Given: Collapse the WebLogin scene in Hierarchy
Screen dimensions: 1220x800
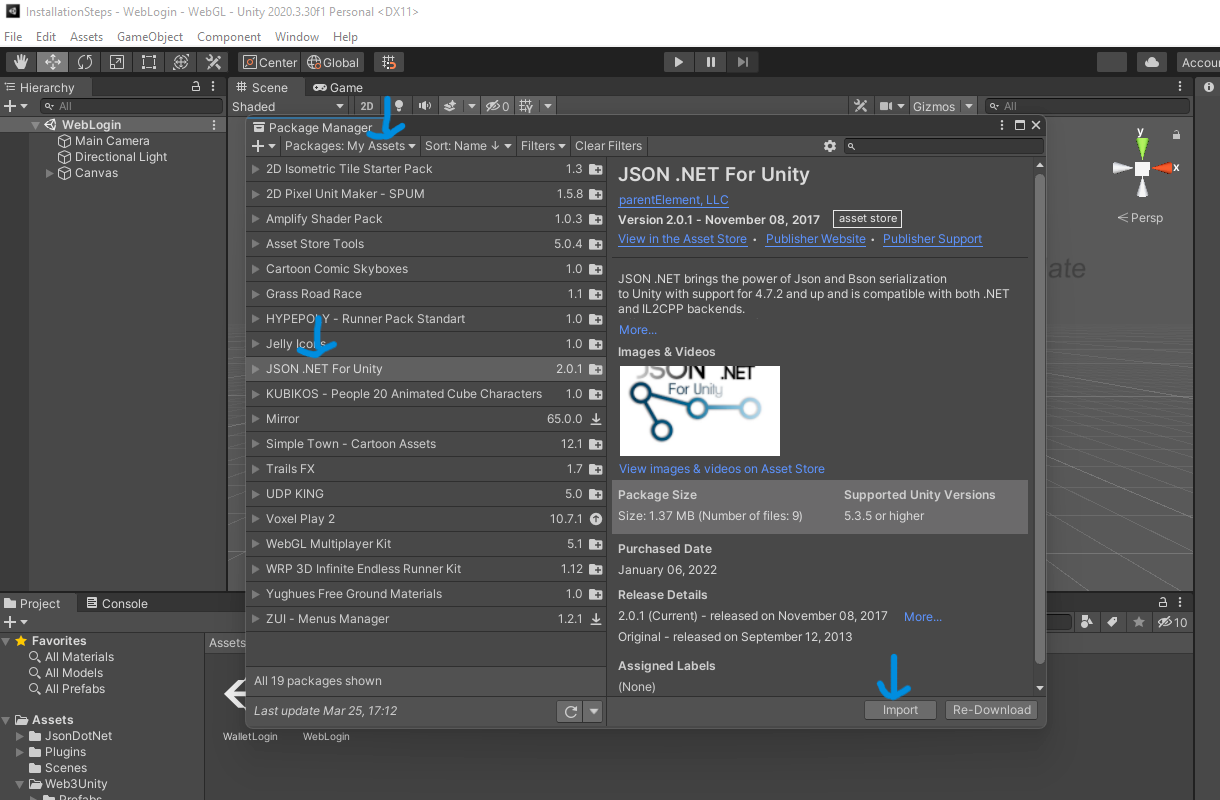Looking at the screenshot, I should click(x=36, y=125).
